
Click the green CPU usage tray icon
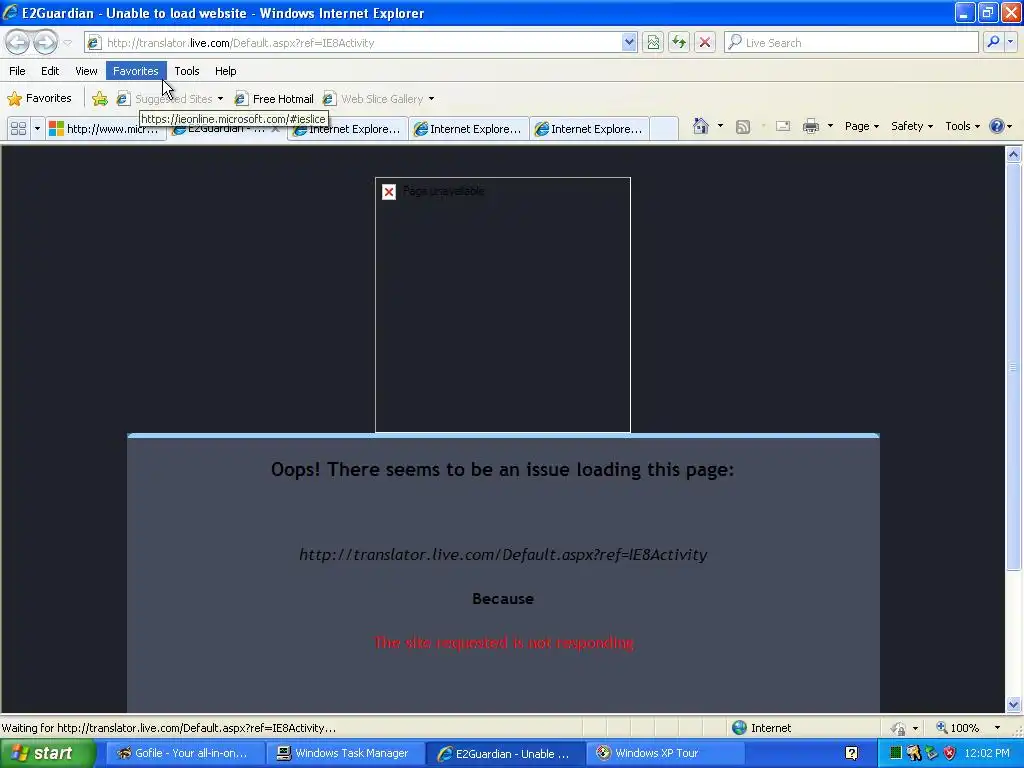895,753
